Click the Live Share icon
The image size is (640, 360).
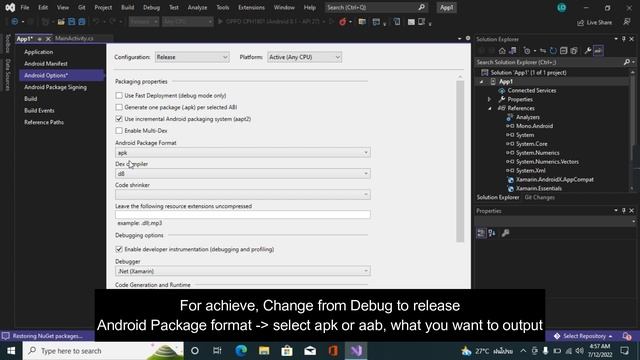pos(580,22)
